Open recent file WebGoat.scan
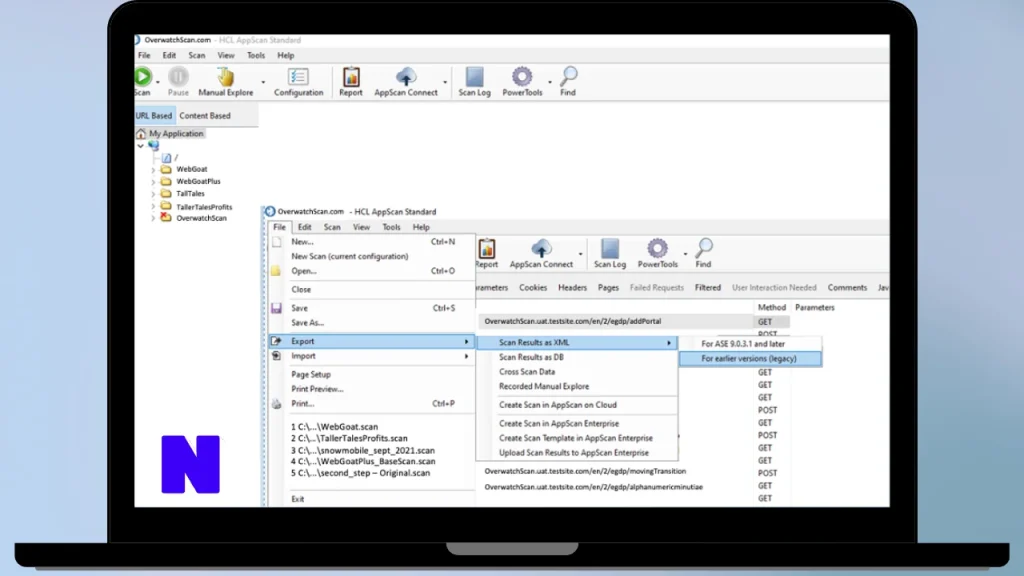Viewport: 1024px width, 576px height. pos(334,426)
